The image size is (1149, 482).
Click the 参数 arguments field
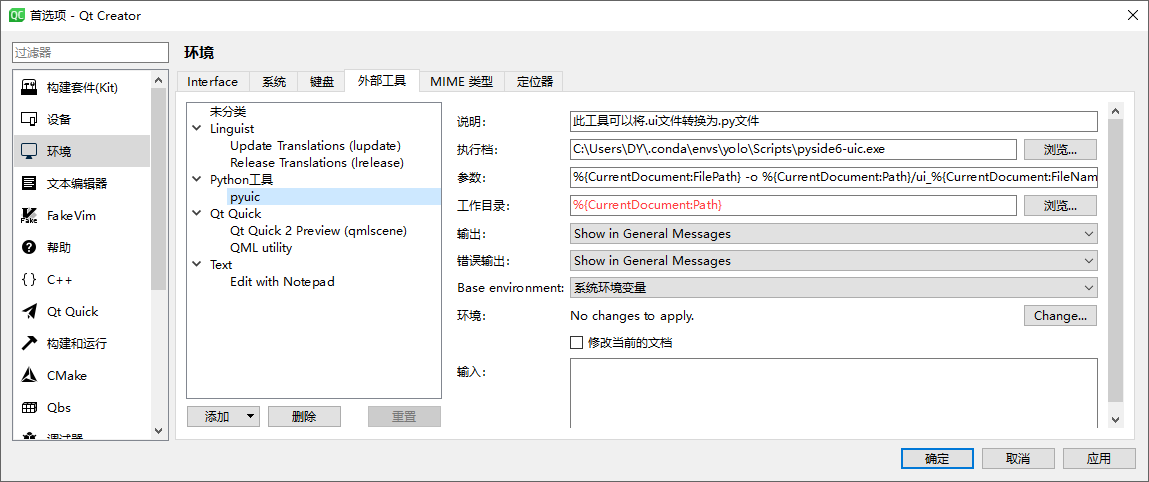833,177
